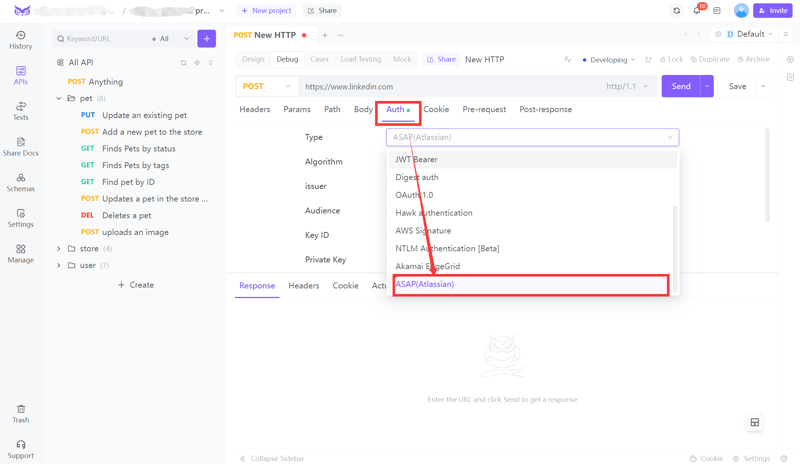
Task: Open tab options ellipsis menu
Action: point(340,35)
